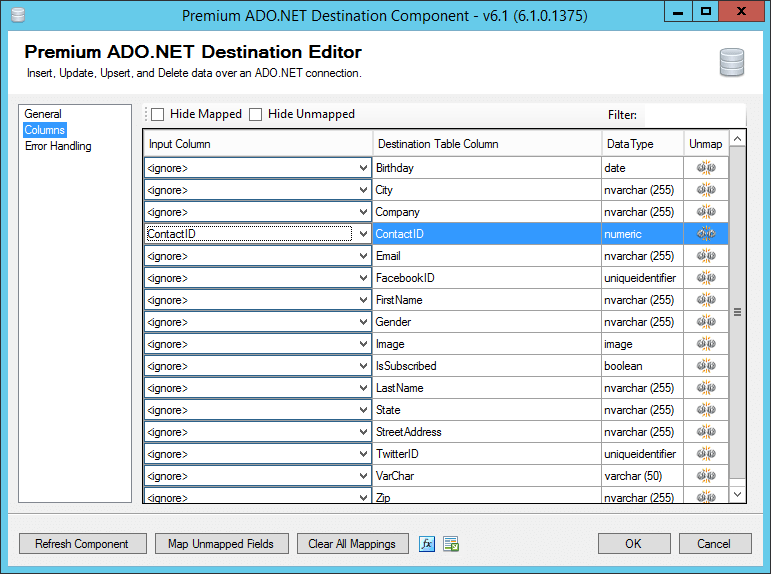
Task: Enable the Hide Unmapped checkbox
Action: [x=255, y=115]
